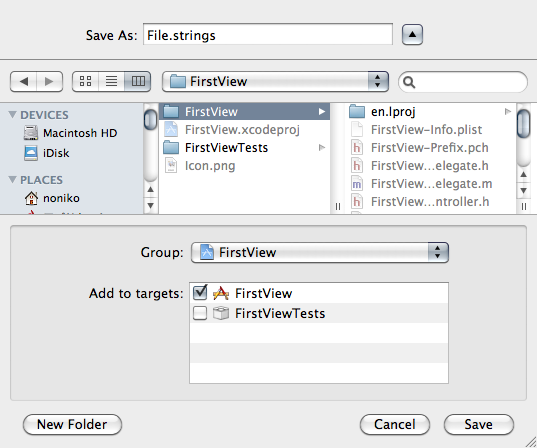
Task: Uncheck the FirstView target checkbox
Action: point(200,293)
